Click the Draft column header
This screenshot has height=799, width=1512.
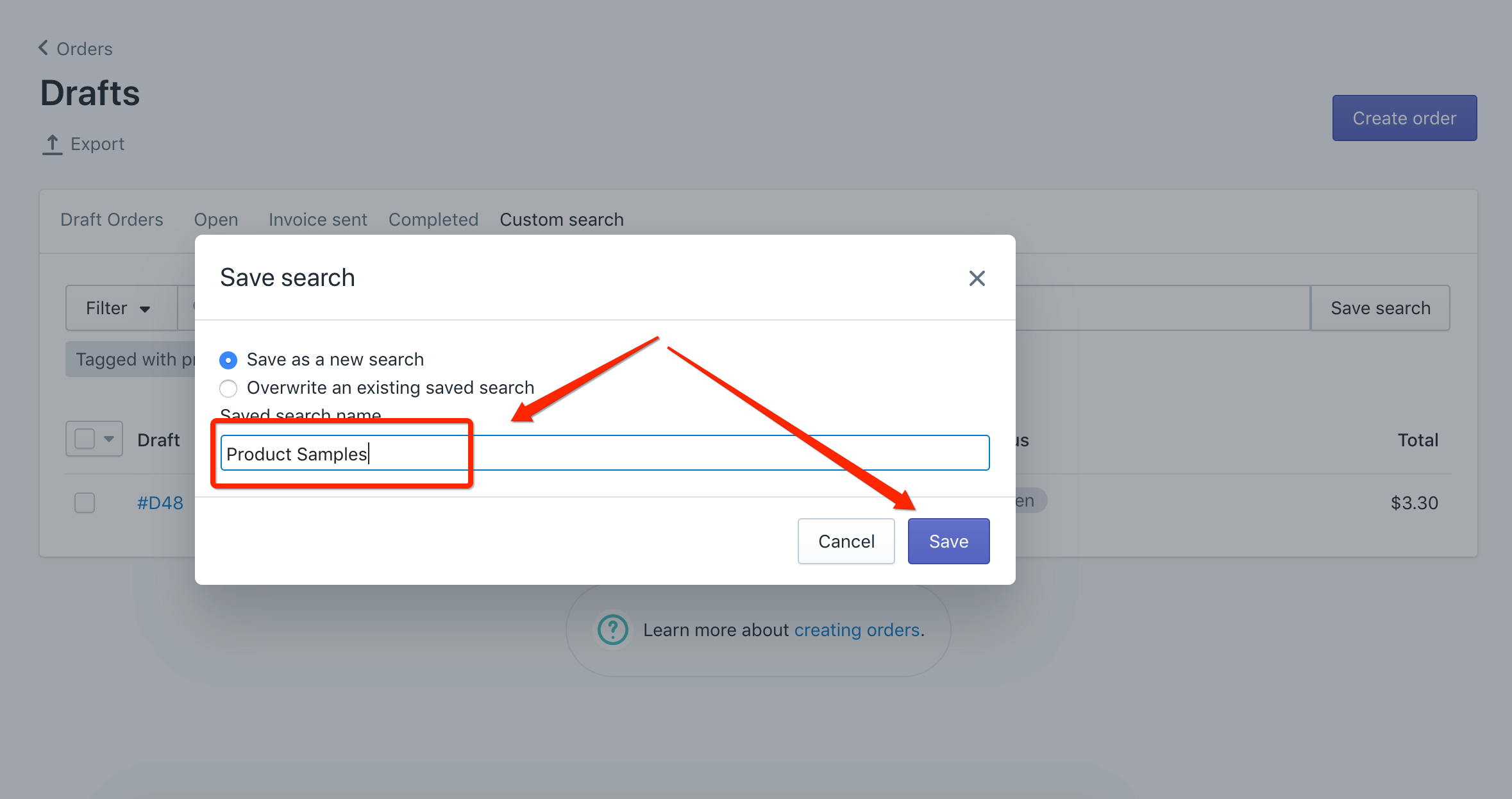(158, 440)
